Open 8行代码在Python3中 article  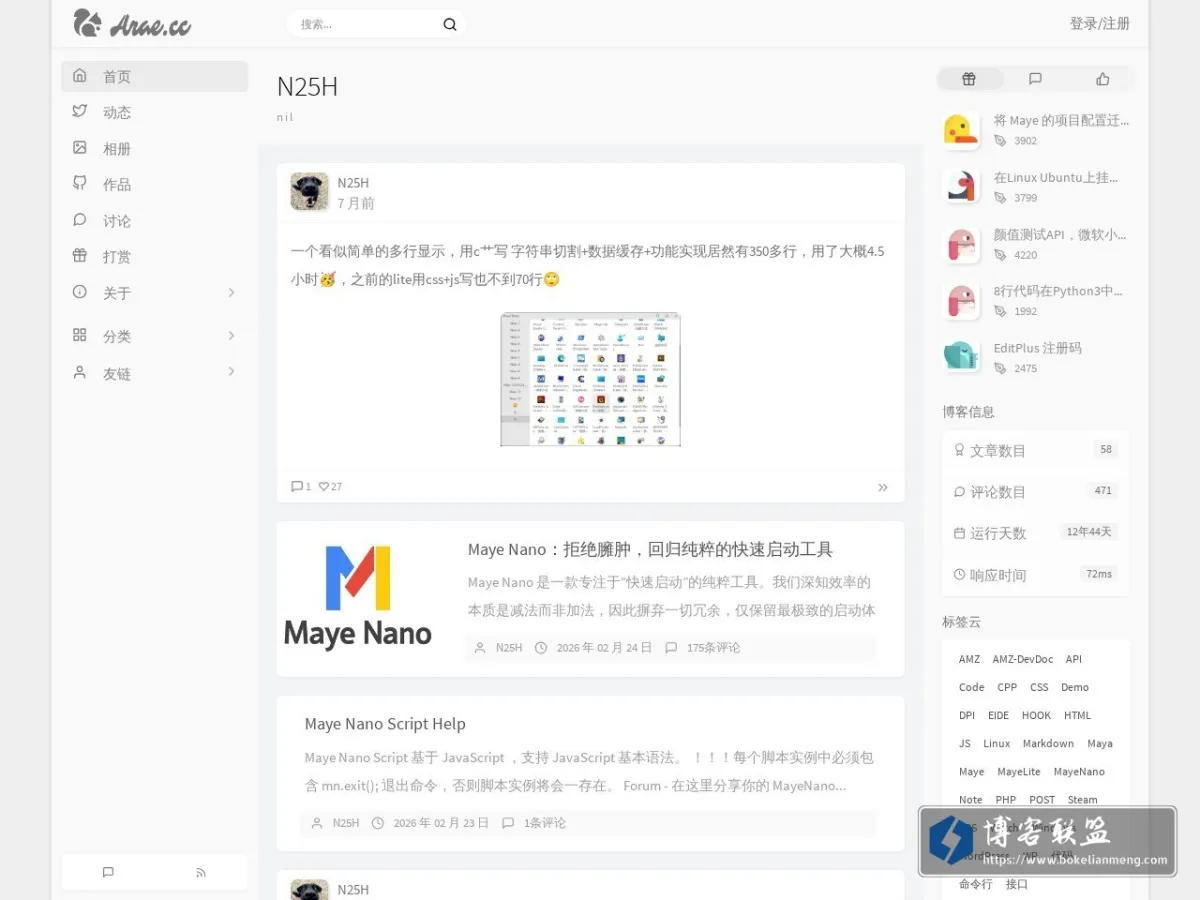coord(1058,291)
